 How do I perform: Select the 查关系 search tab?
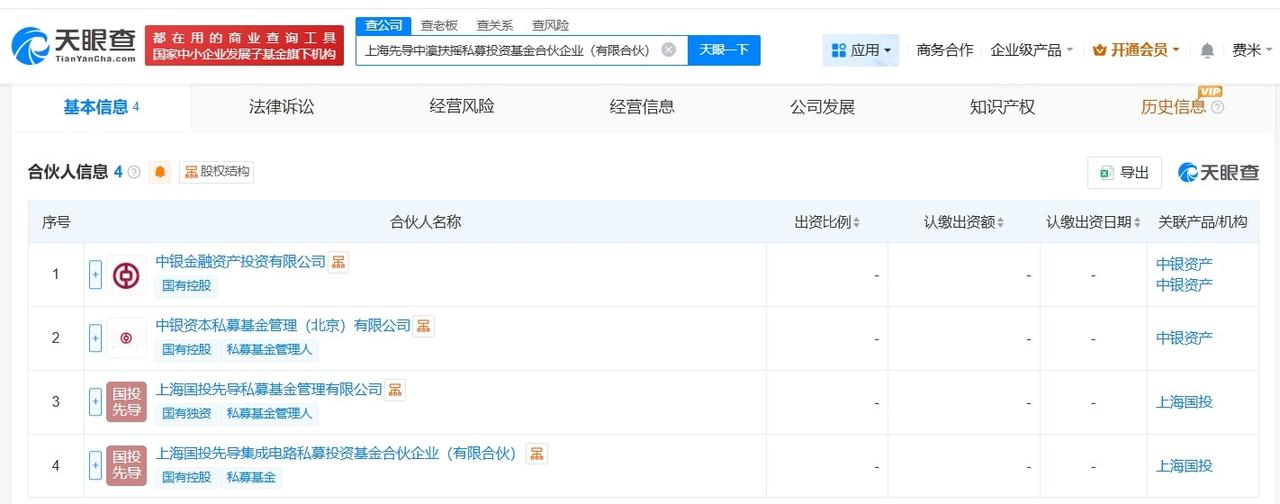pos(495,26)
